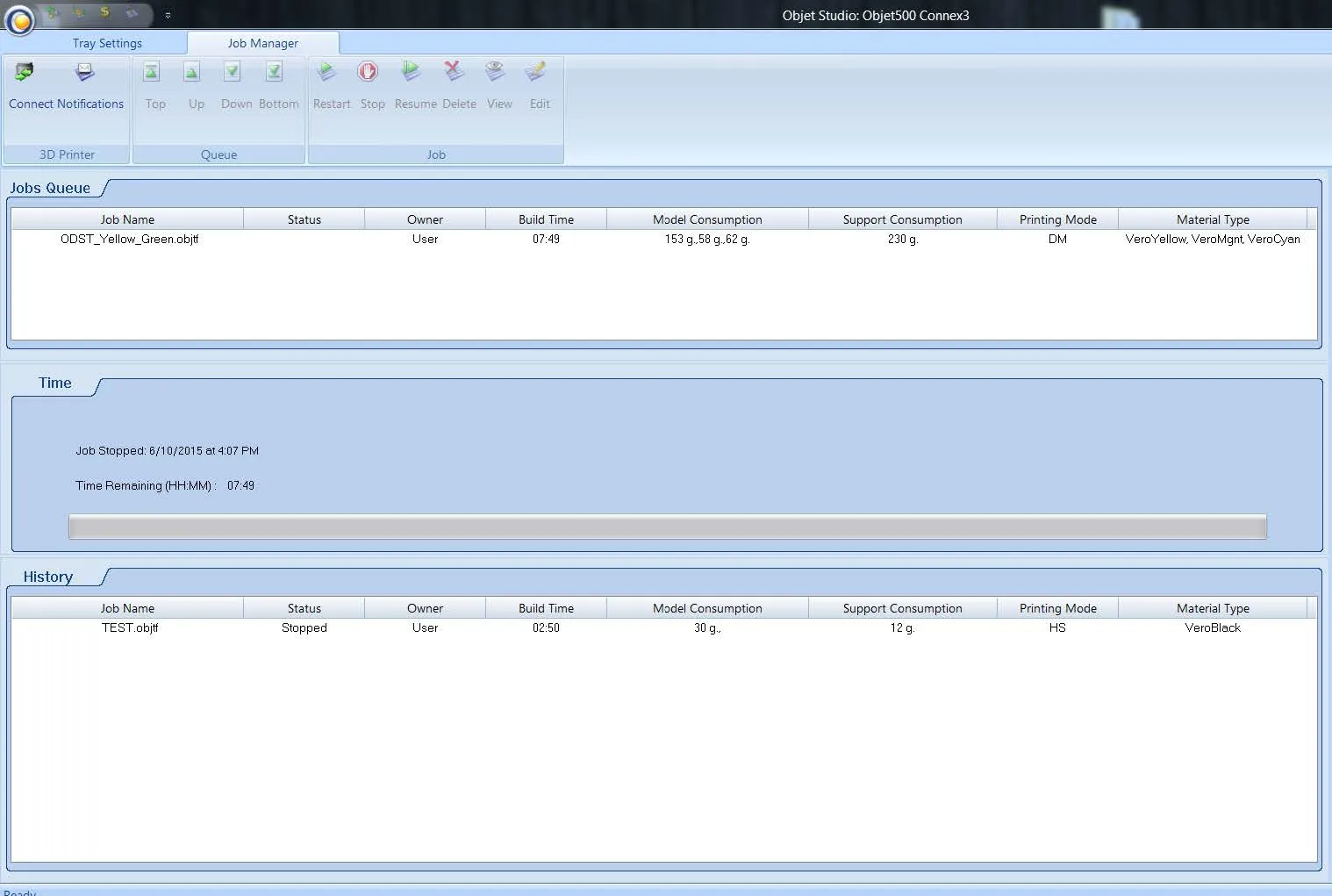Click the red Stop job icon
This screenshot has width=1332, height=896.
tap(368, 71)
